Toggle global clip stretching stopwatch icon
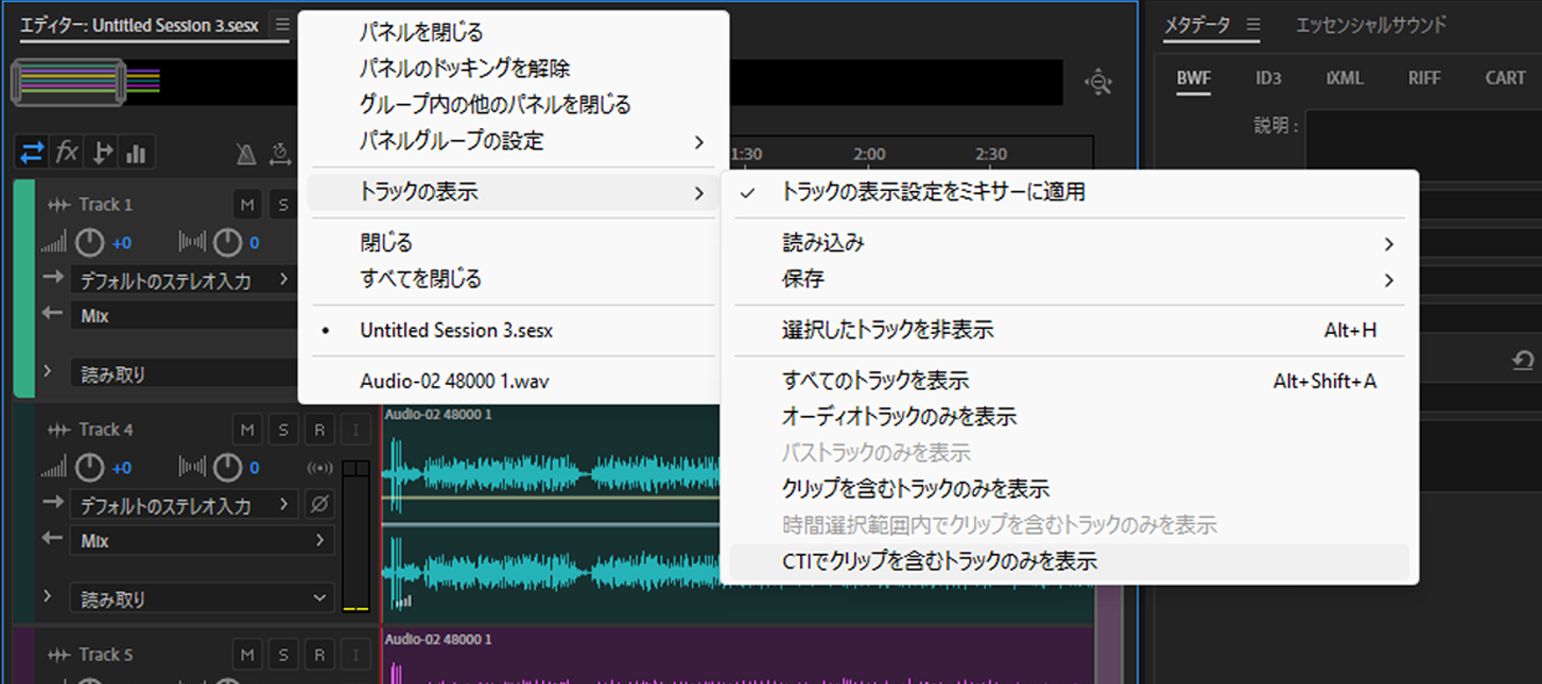 [x=280, y=153]
